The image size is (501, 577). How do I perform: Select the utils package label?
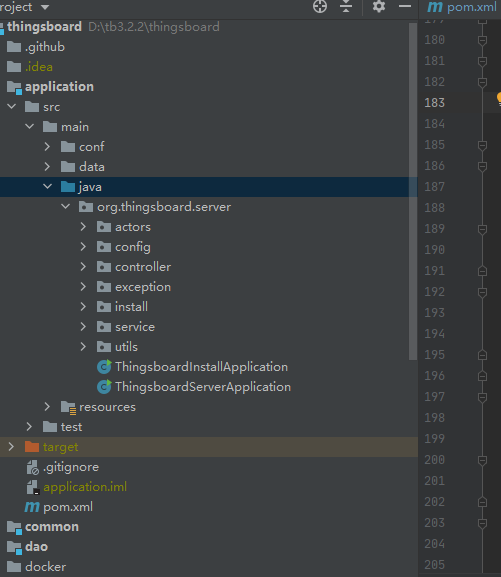pos(126,347)
